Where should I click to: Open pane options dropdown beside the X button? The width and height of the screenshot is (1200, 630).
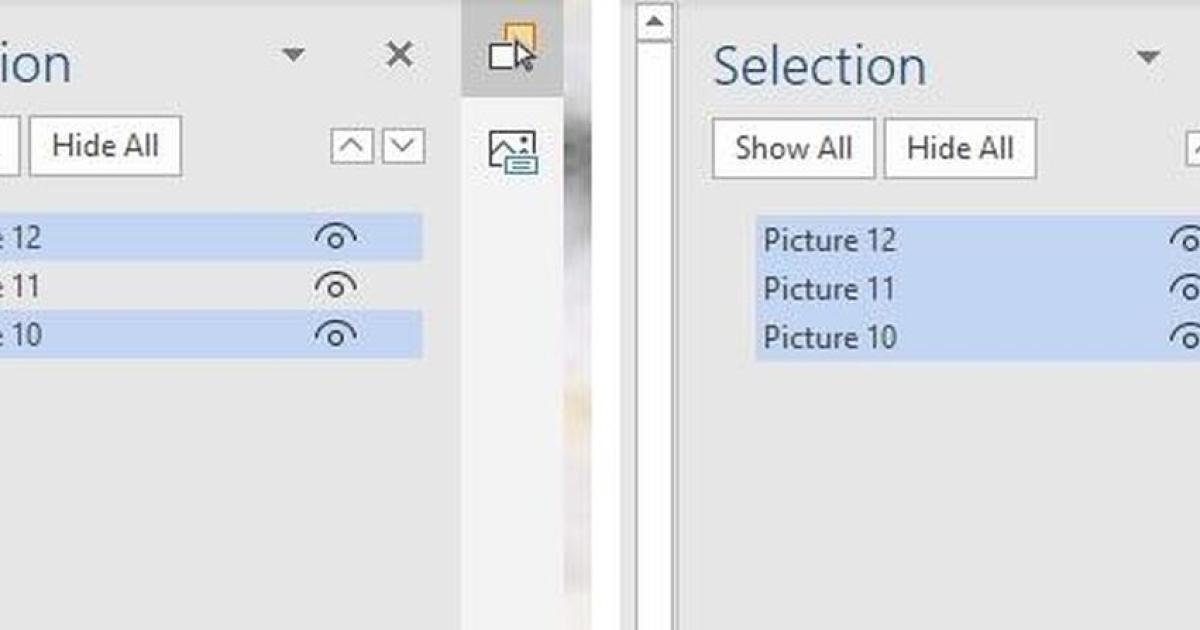pos(293,55)
